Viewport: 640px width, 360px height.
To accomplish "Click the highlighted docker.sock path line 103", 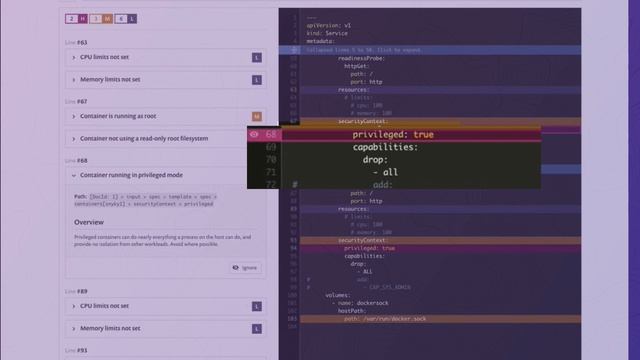I will tap(385, 319).
